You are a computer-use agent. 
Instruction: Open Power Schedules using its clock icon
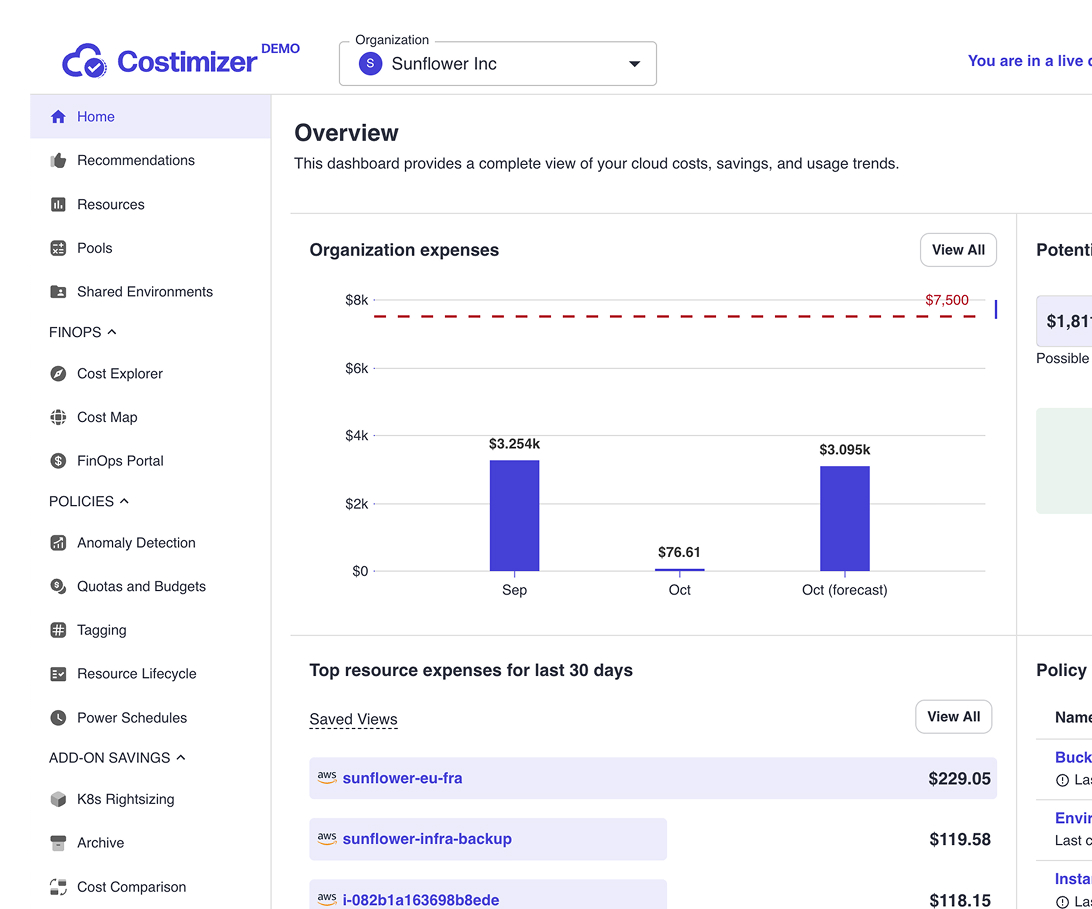tap(58, 717)
